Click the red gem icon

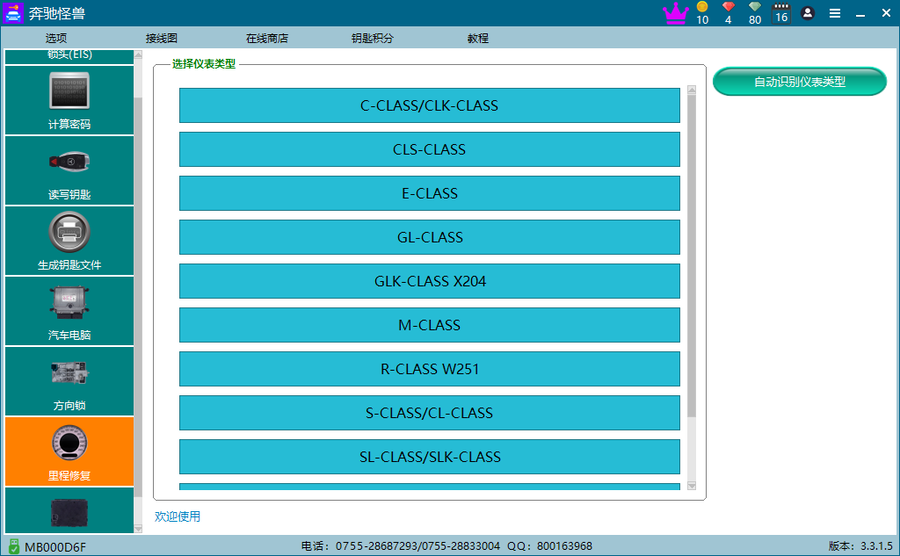pyautogui.click(x=728, y=8)
